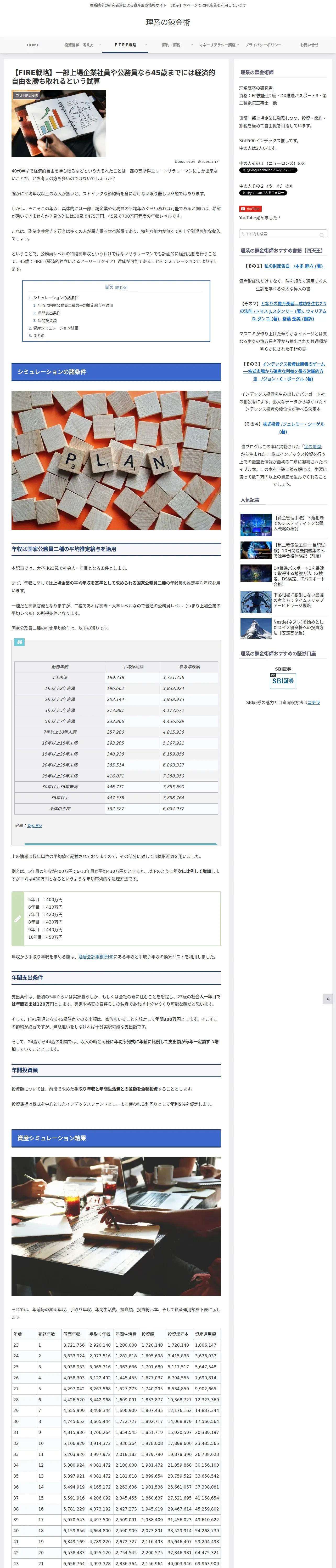Open book link 私の財産告白 本多静六
The height and width of the screenshot is (1568, 336).
(293, 266)
